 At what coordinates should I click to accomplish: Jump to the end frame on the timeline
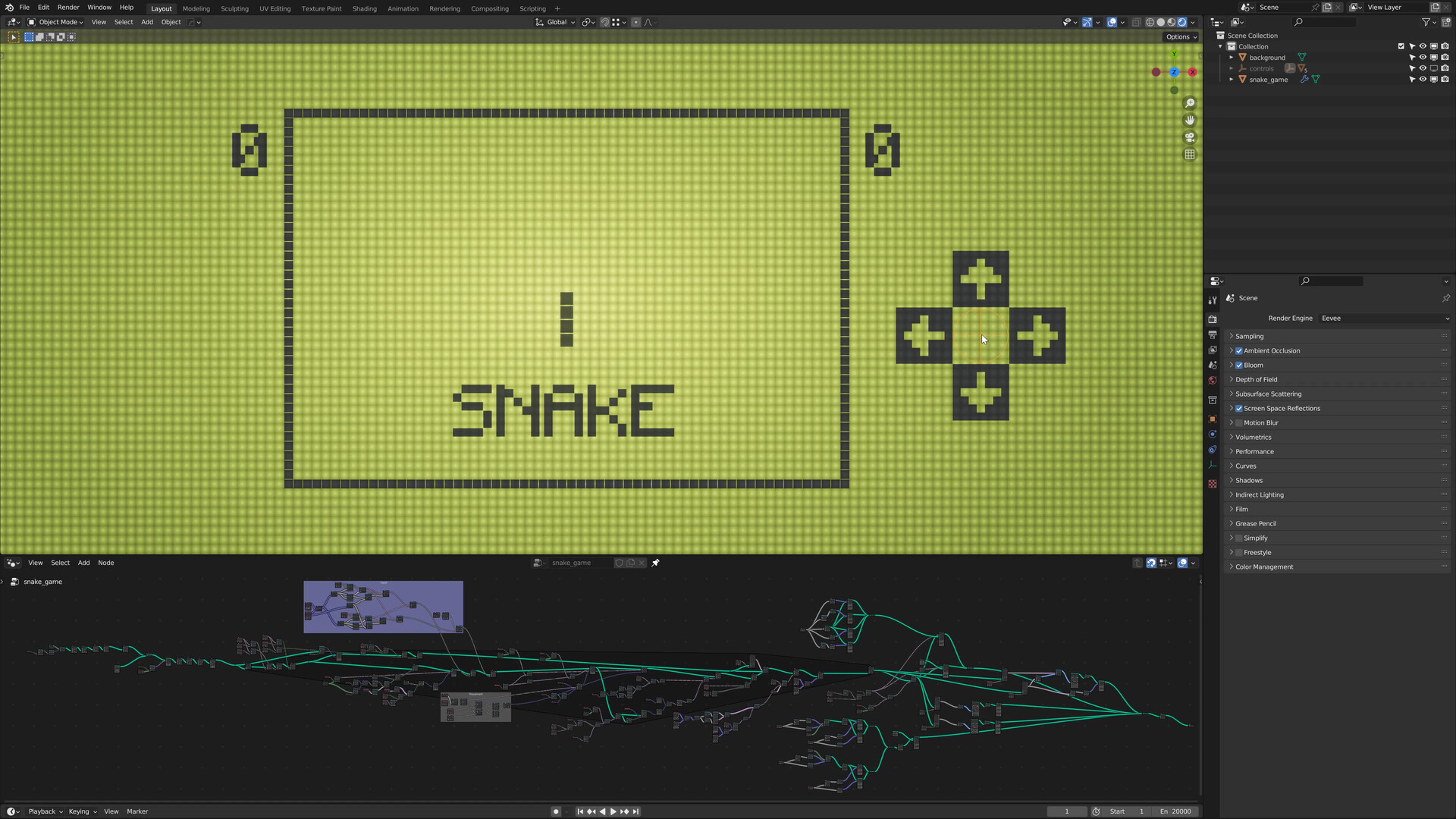tap(635, 811)
